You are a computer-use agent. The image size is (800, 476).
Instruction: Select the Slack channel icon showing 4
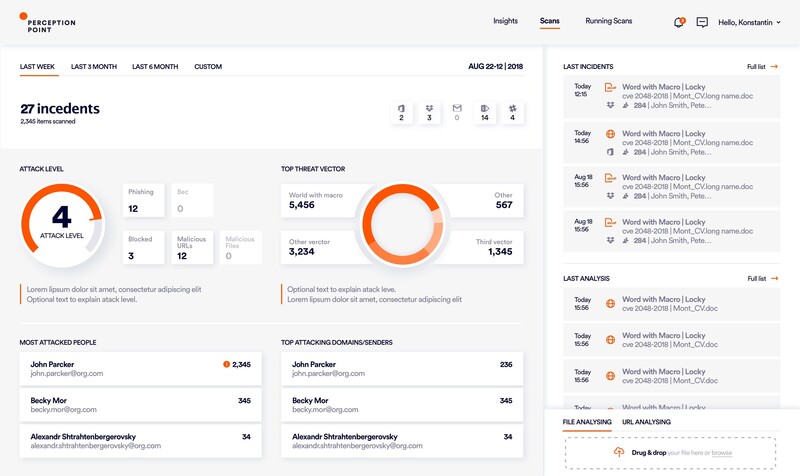pos(512,108)
